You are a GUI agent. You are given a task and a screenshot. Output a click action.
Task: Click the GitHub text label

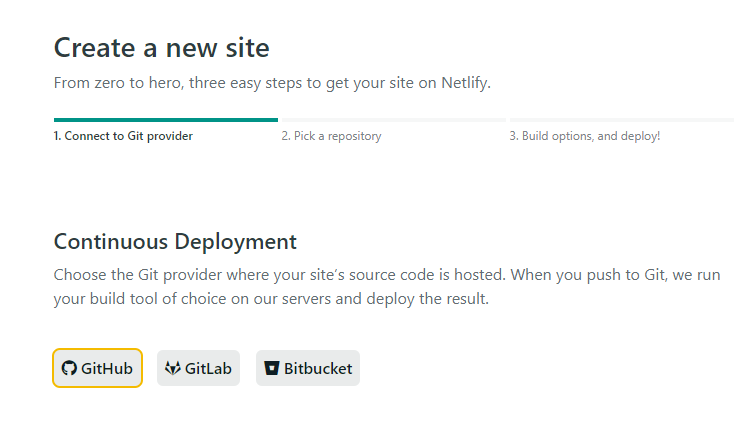[x=107, y=368]
